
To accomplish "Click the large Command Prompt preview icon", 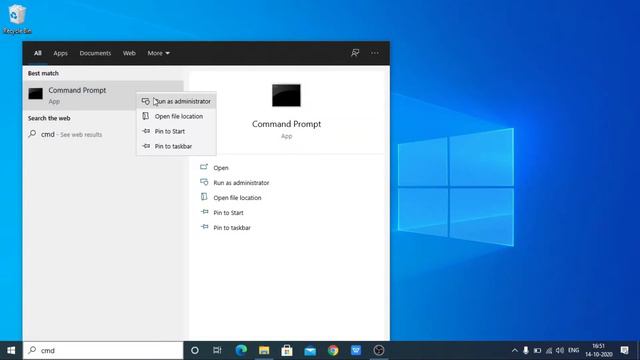I will tap(286, 95).
